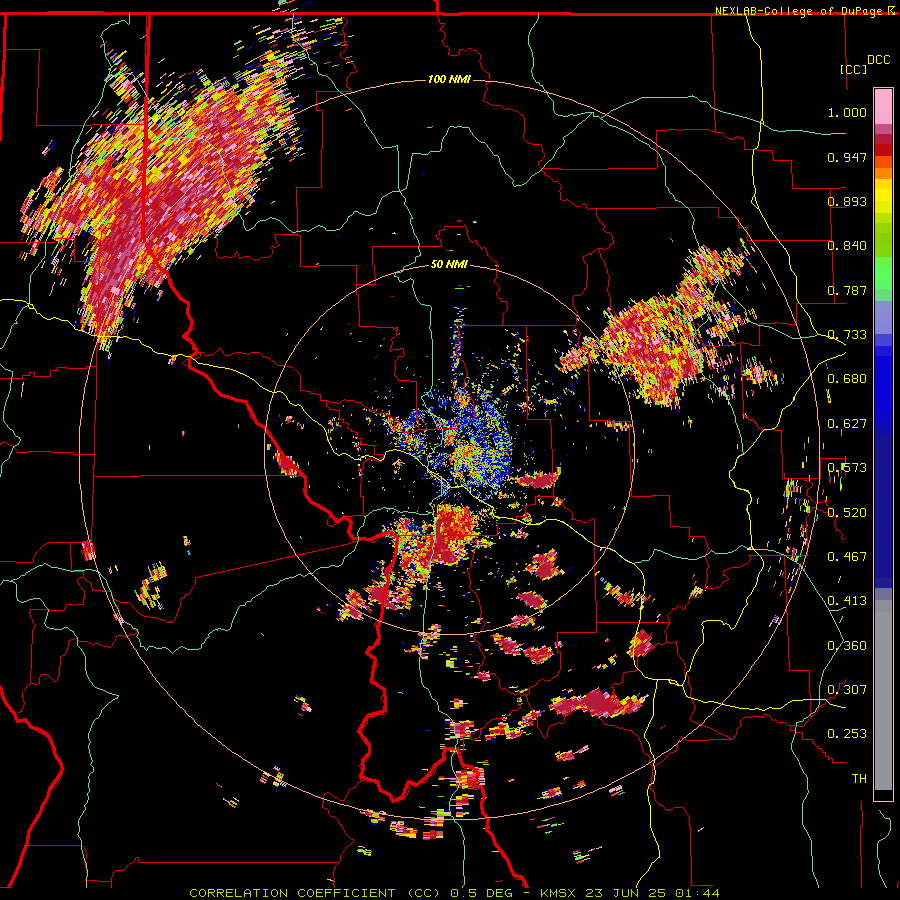This screenshot has width=900, height=900.
Task: Select the 0.787 scale label
Action: click(x=847, y=290)
